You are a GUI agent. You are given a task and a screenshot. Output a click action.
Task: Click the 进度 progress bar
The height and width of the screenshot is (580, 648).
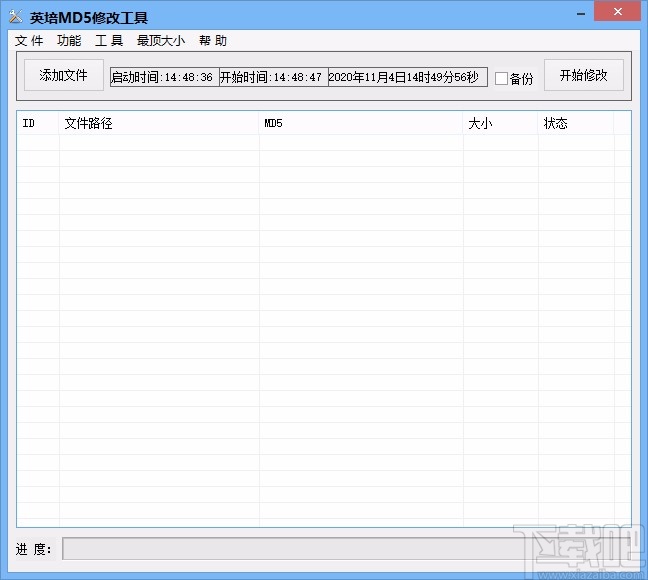[346, 549]
